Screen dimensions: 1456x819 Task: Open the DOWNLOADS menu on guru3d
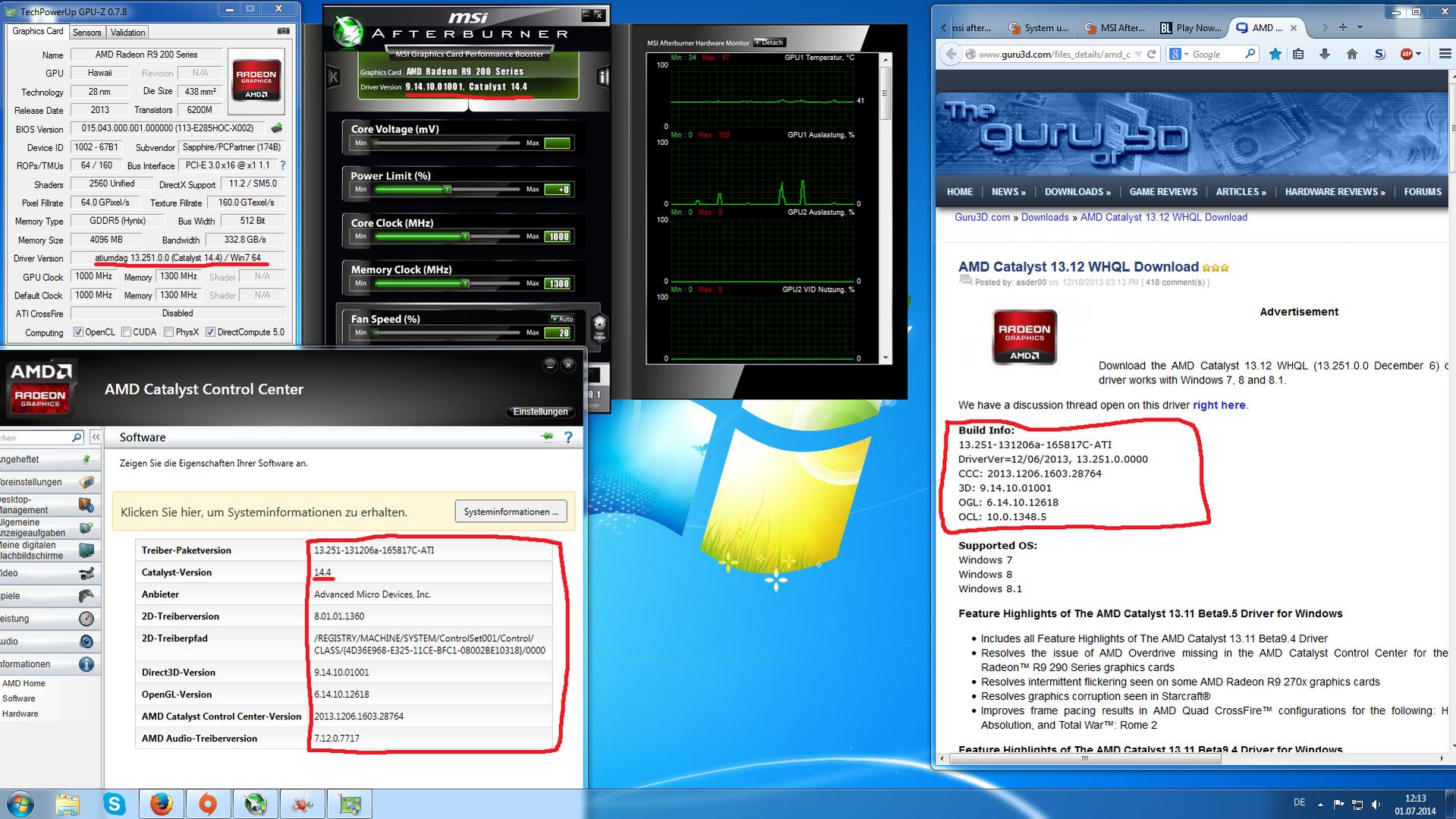(x=1077, y=192)
